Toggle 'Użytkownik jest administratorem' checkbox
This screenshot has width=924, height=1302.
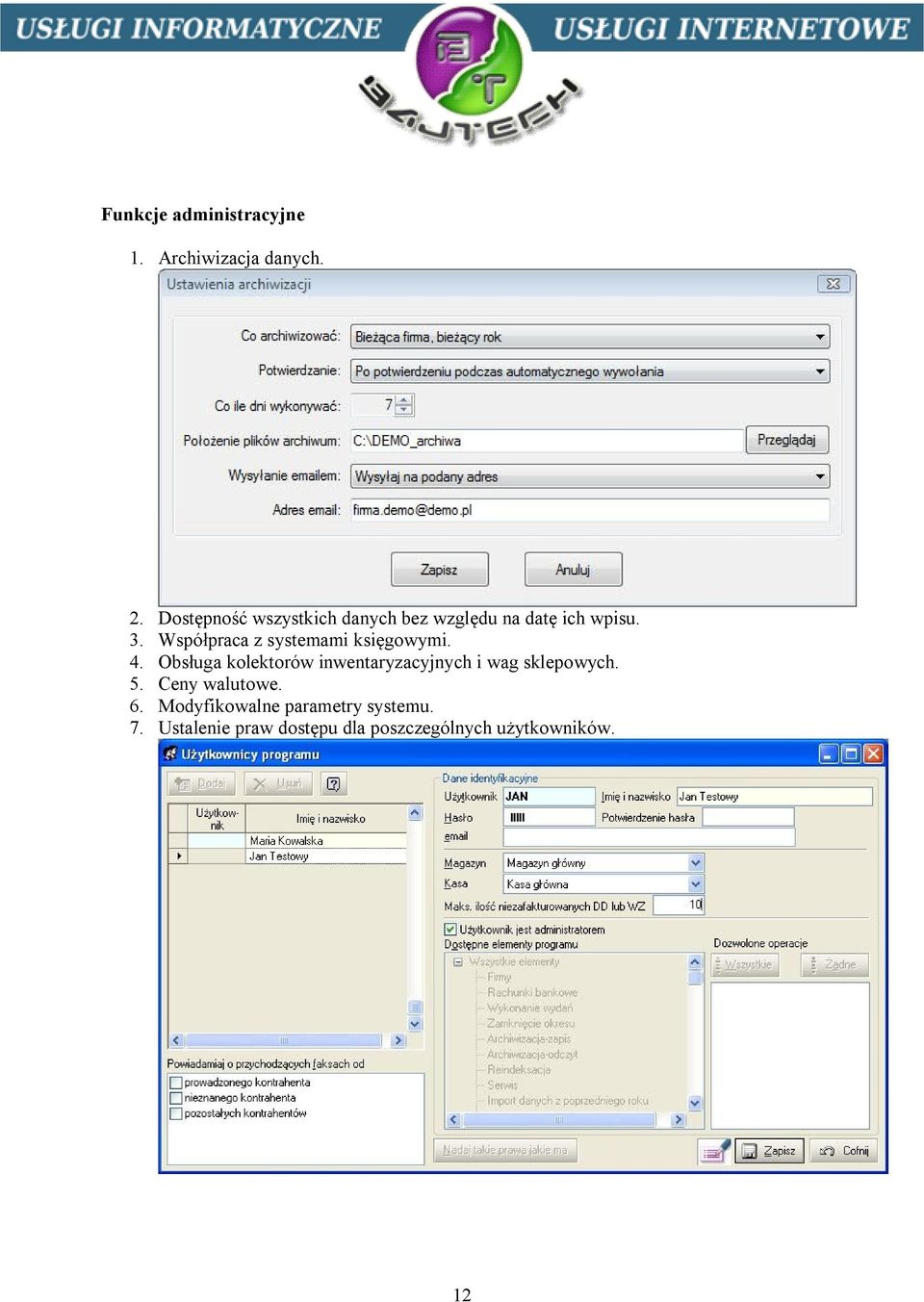pos(449,930)
